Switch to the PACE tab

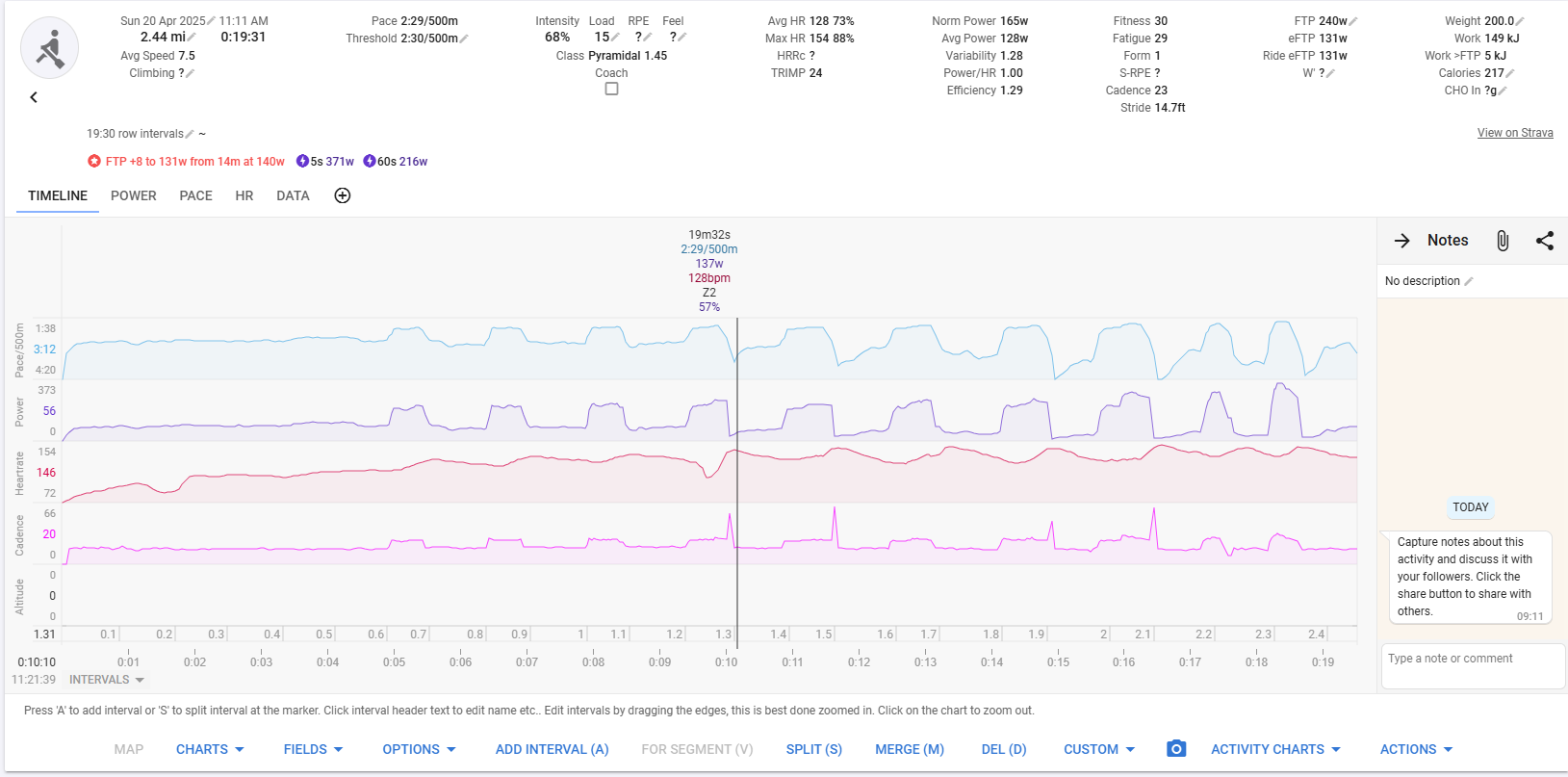195,195
